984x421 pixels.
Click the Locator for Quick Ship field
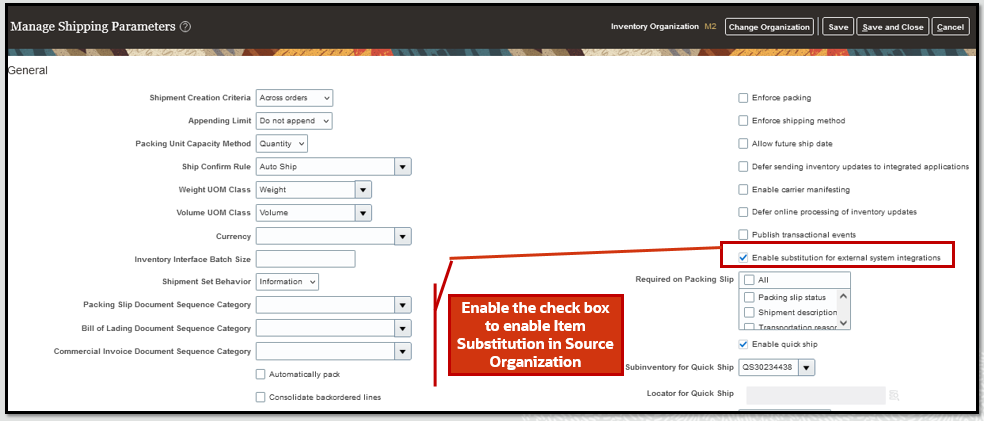coord(815,395)
